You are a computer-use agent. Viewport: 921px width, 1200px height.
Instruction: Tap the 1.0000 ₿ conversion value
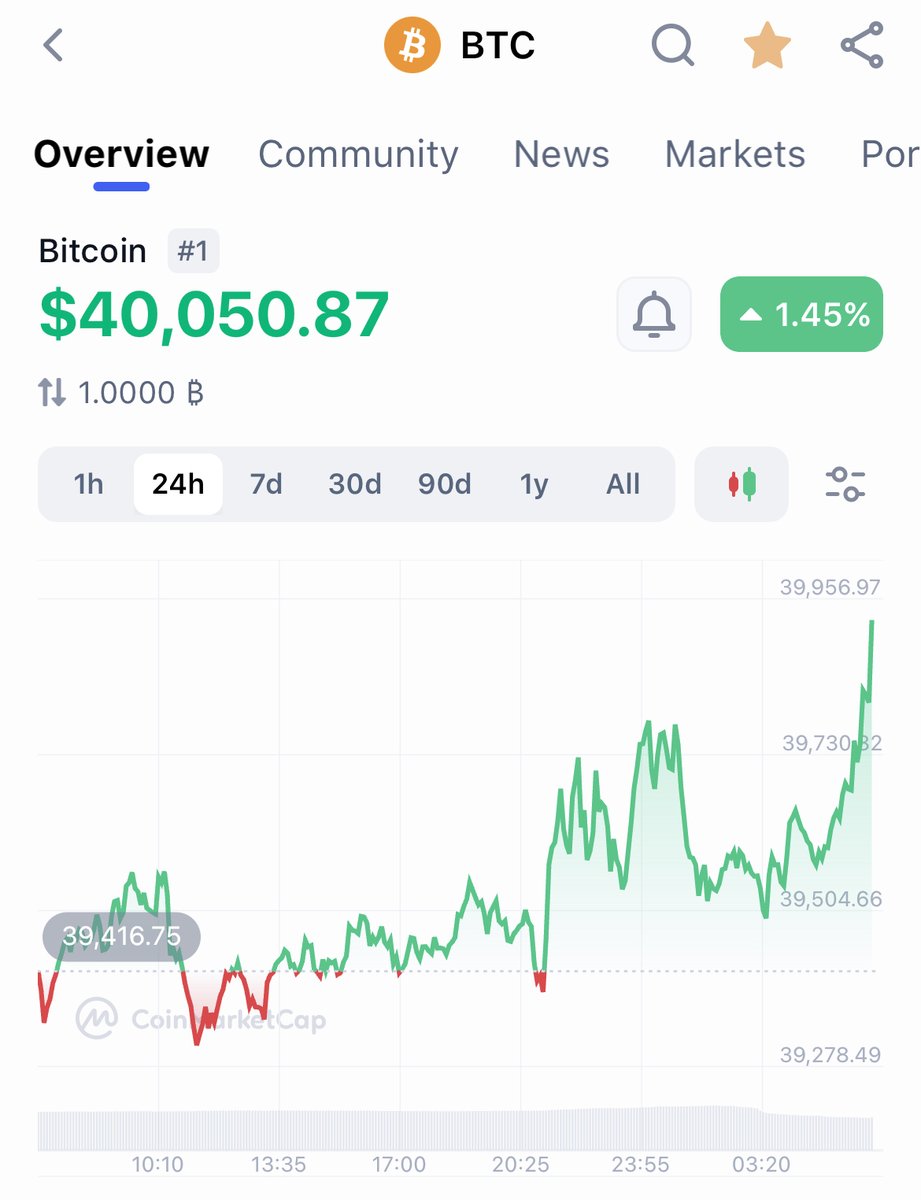(141, 393)
